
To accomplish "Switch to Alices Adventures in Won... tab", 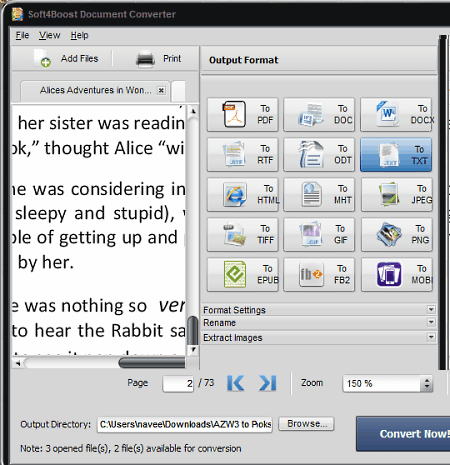I will point(95,90).
